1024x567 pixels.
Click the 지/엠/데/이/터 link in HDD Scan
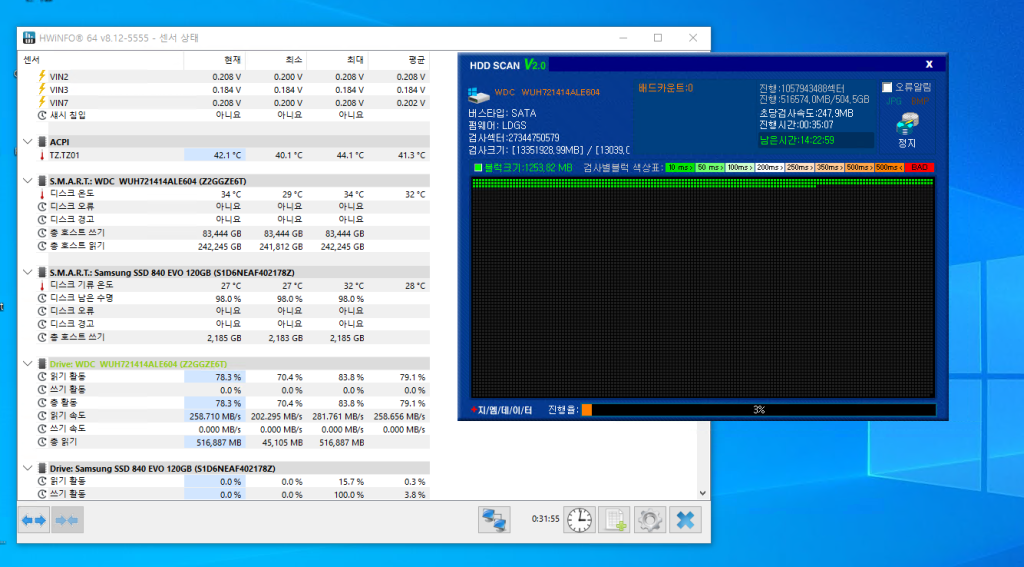click(502, 410)
